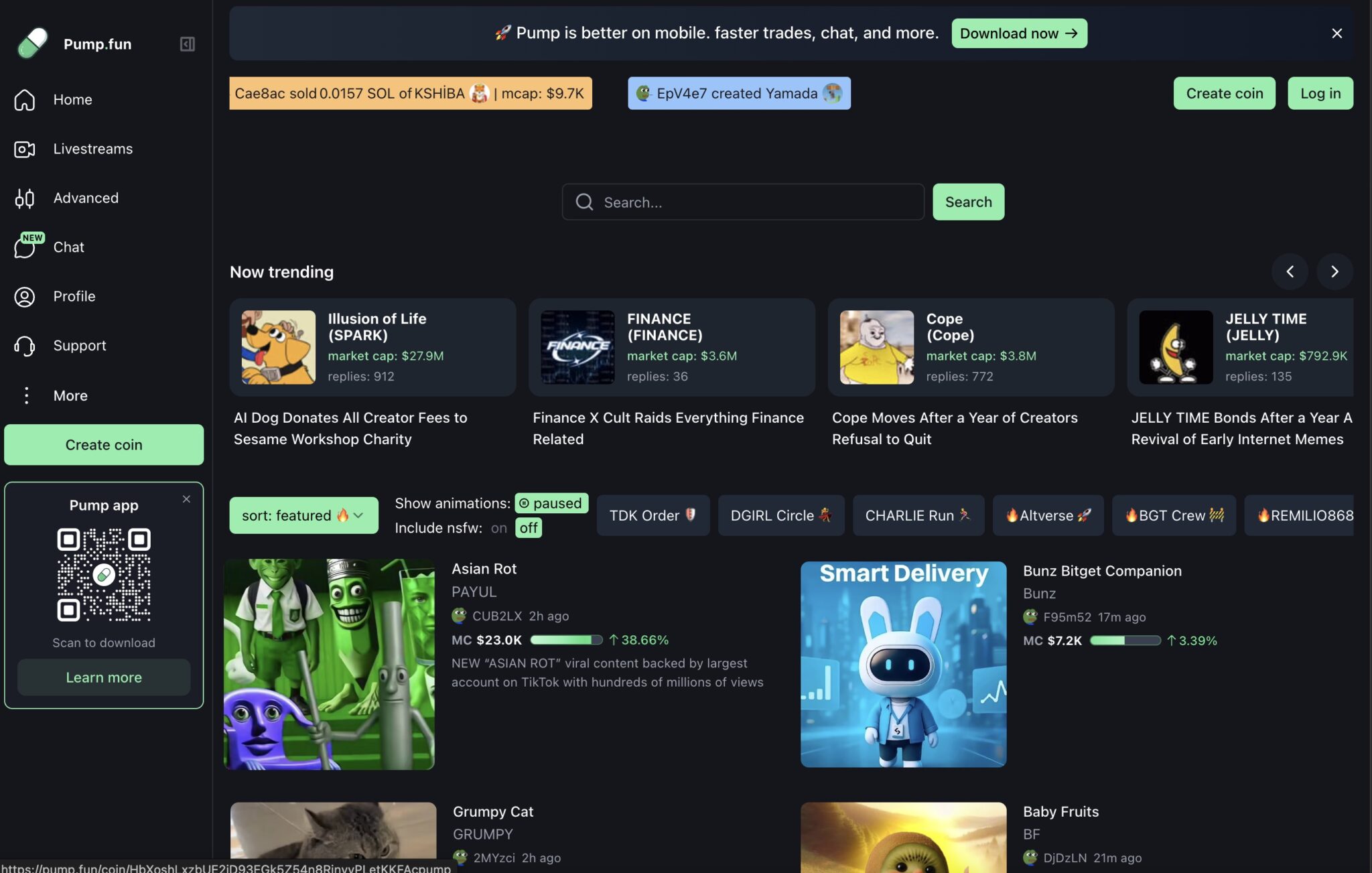Click the Log in button
This screenshot has height=873, width=1372.
1320,93
